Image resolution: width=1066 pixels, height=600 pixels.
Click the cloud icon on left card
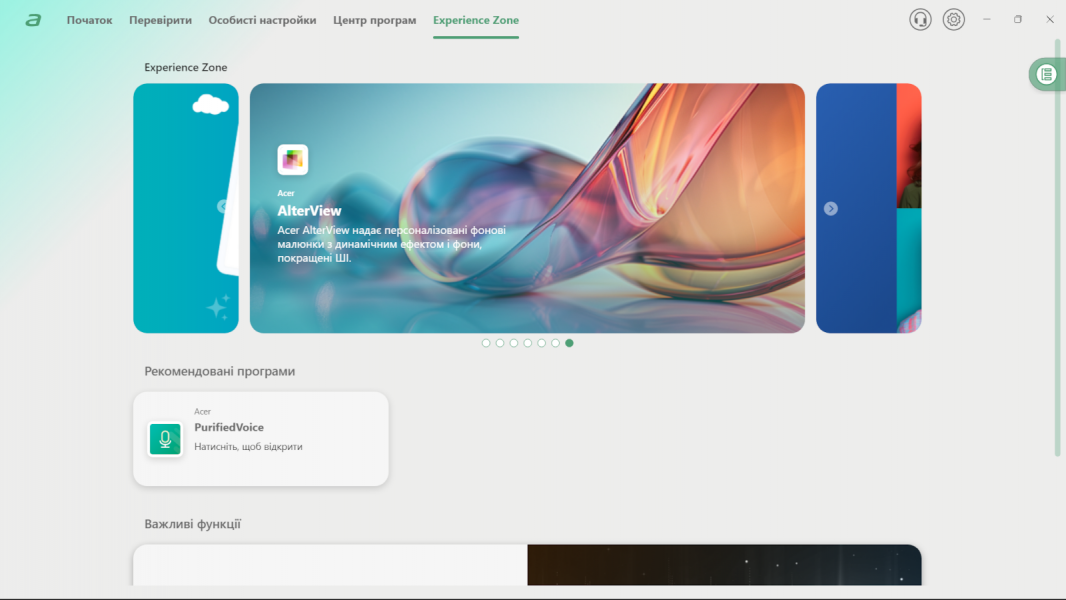click(x=210, y=104)
